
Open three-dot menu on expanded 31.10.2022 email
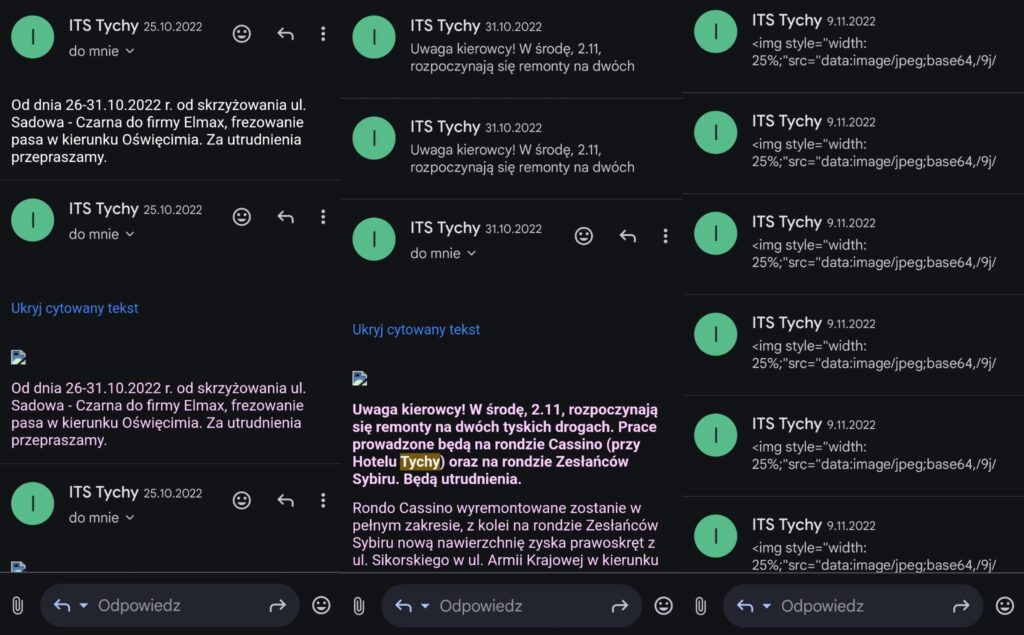click(665, 236)
